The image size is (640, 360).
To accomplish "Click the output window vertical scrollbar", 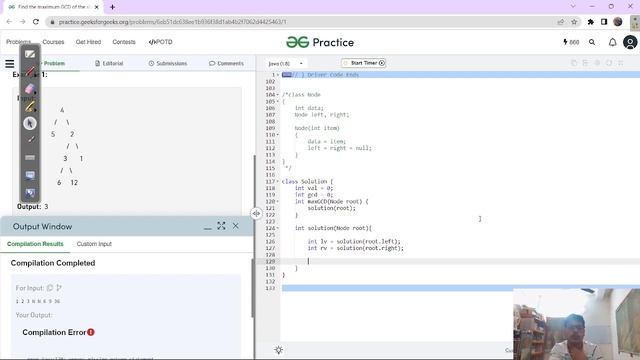I will pyautogui.click(x=253, y=287).
